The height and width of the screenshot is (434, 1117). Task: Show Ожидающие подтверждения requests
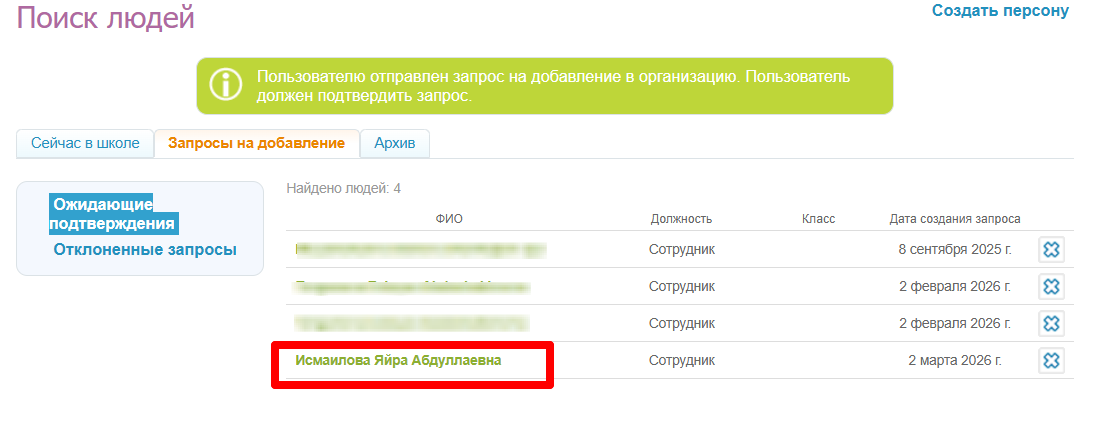coord(114,214)
